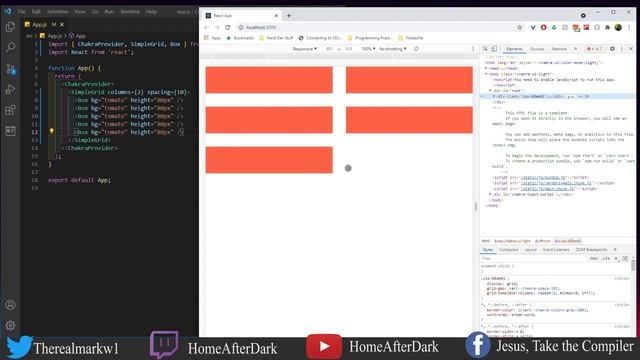Open the 100% zoom dropdown
Image resolution: width=640 pixels, height=360 pixels.
coord(368,49)
